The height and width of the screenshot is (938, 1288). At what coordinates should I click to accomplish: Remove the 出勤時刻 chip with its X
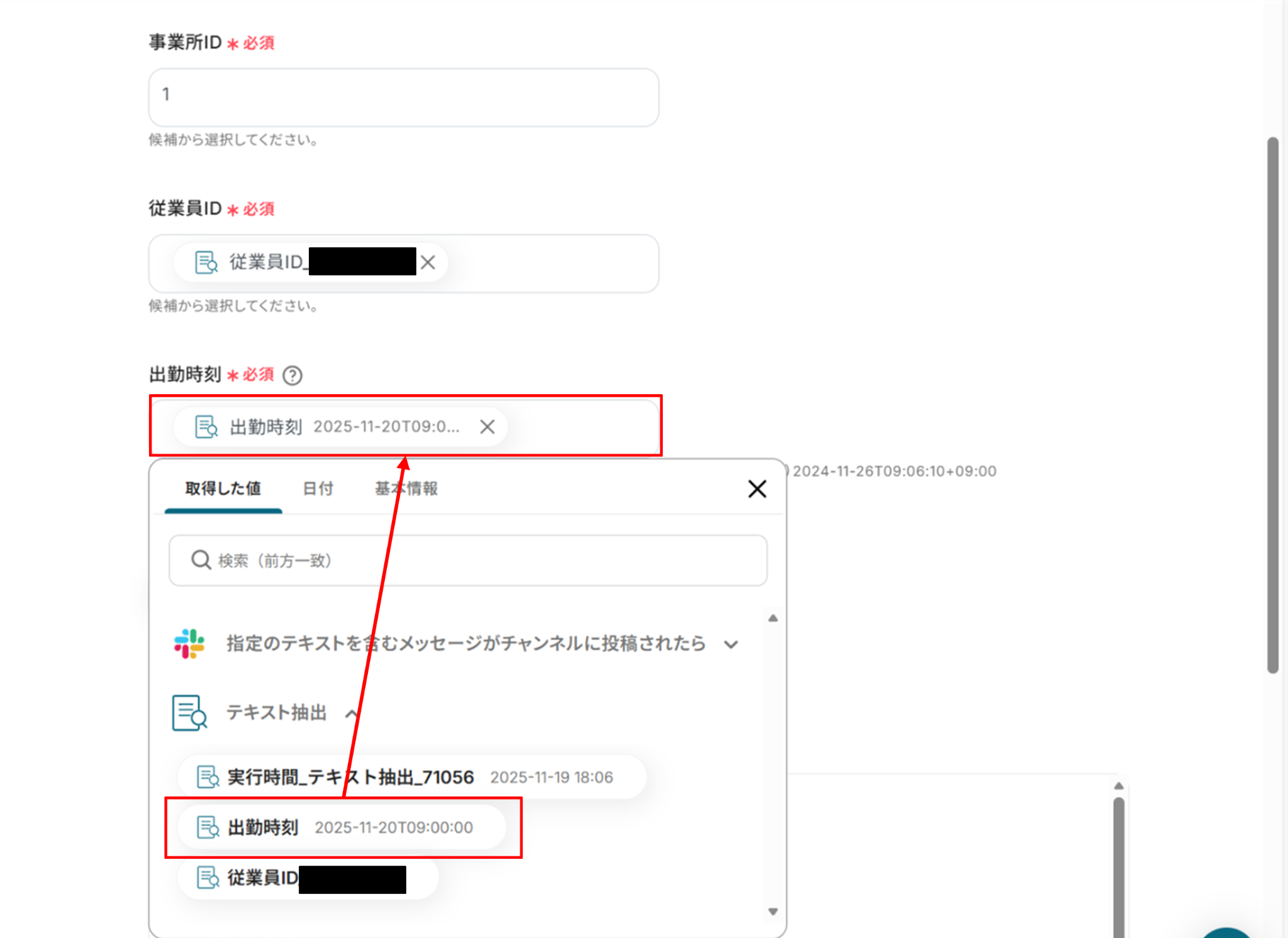(487, 427)
